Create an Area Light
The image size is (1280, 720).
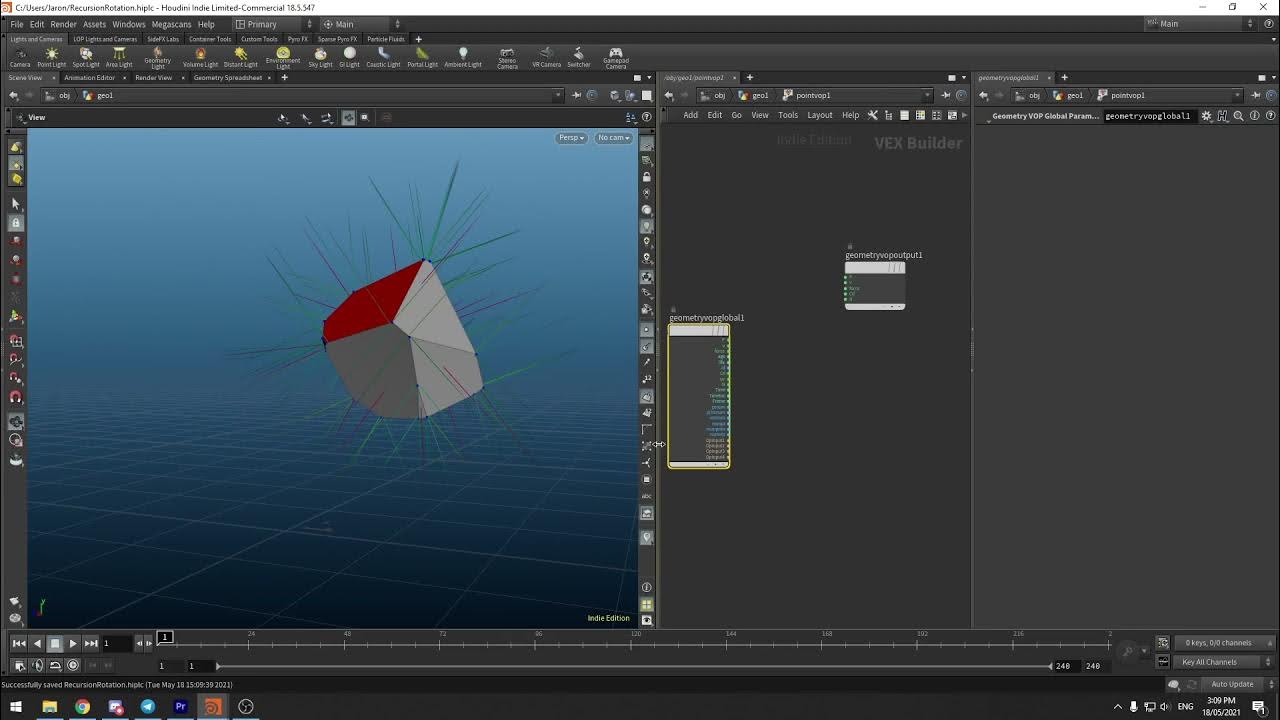click(x=119, y=57)
